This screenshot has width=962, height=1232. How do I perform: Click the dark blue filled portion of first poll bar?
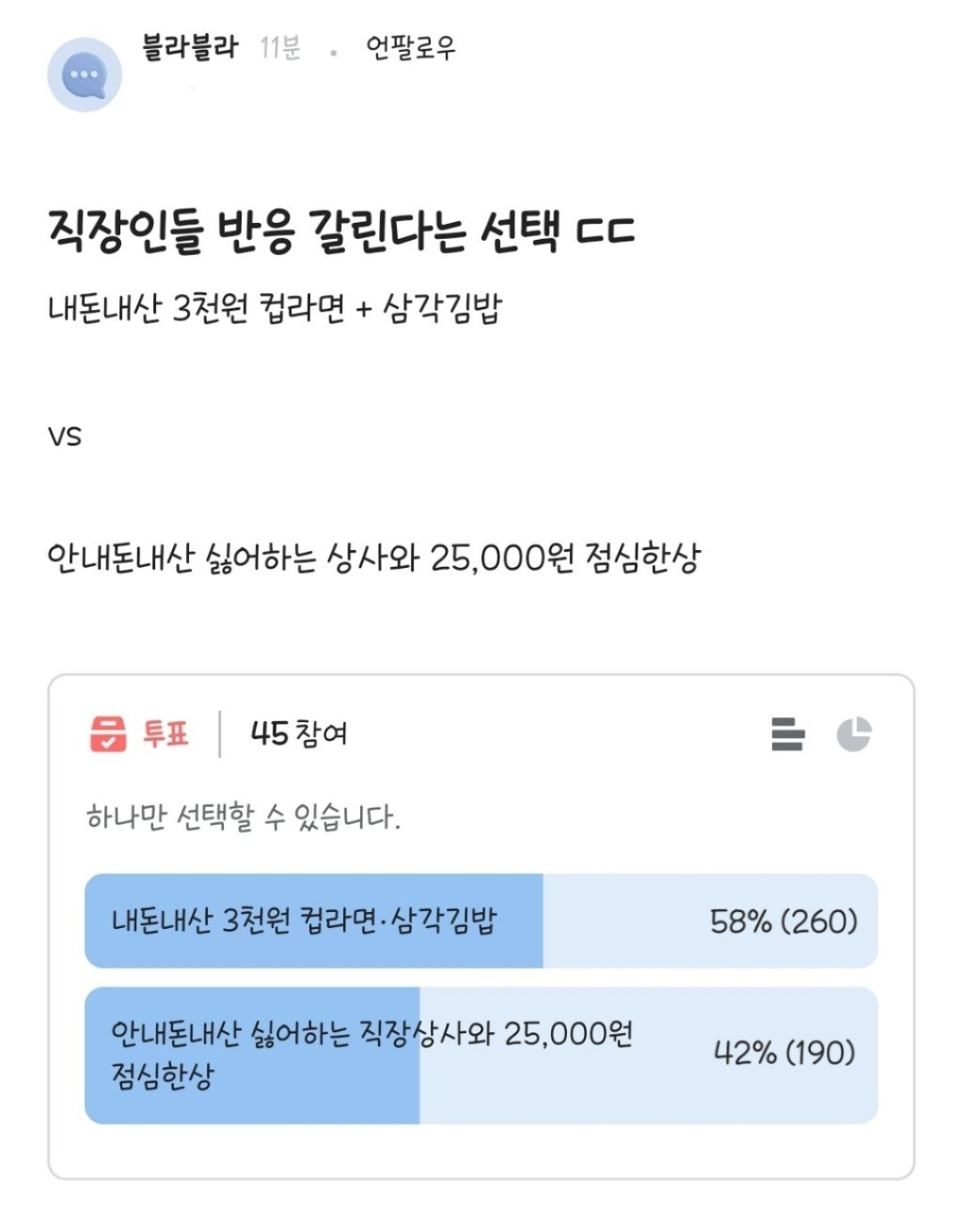click(x=314, y=921)
